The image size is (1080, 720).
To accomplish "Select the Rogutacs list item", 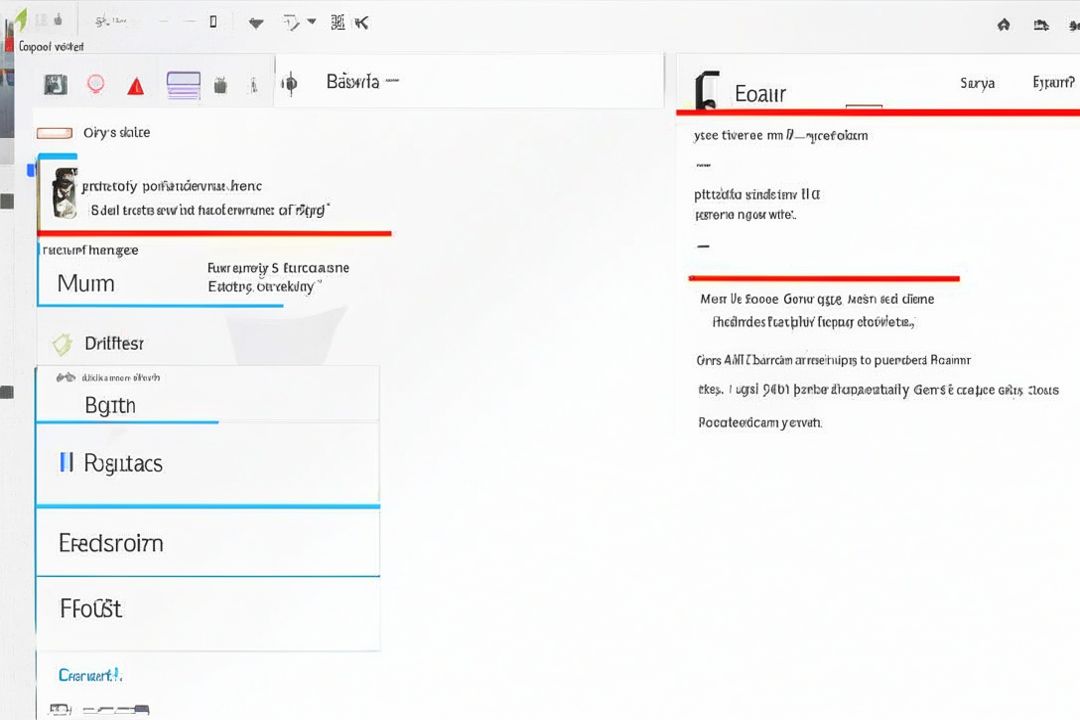I will click(123, 463).
